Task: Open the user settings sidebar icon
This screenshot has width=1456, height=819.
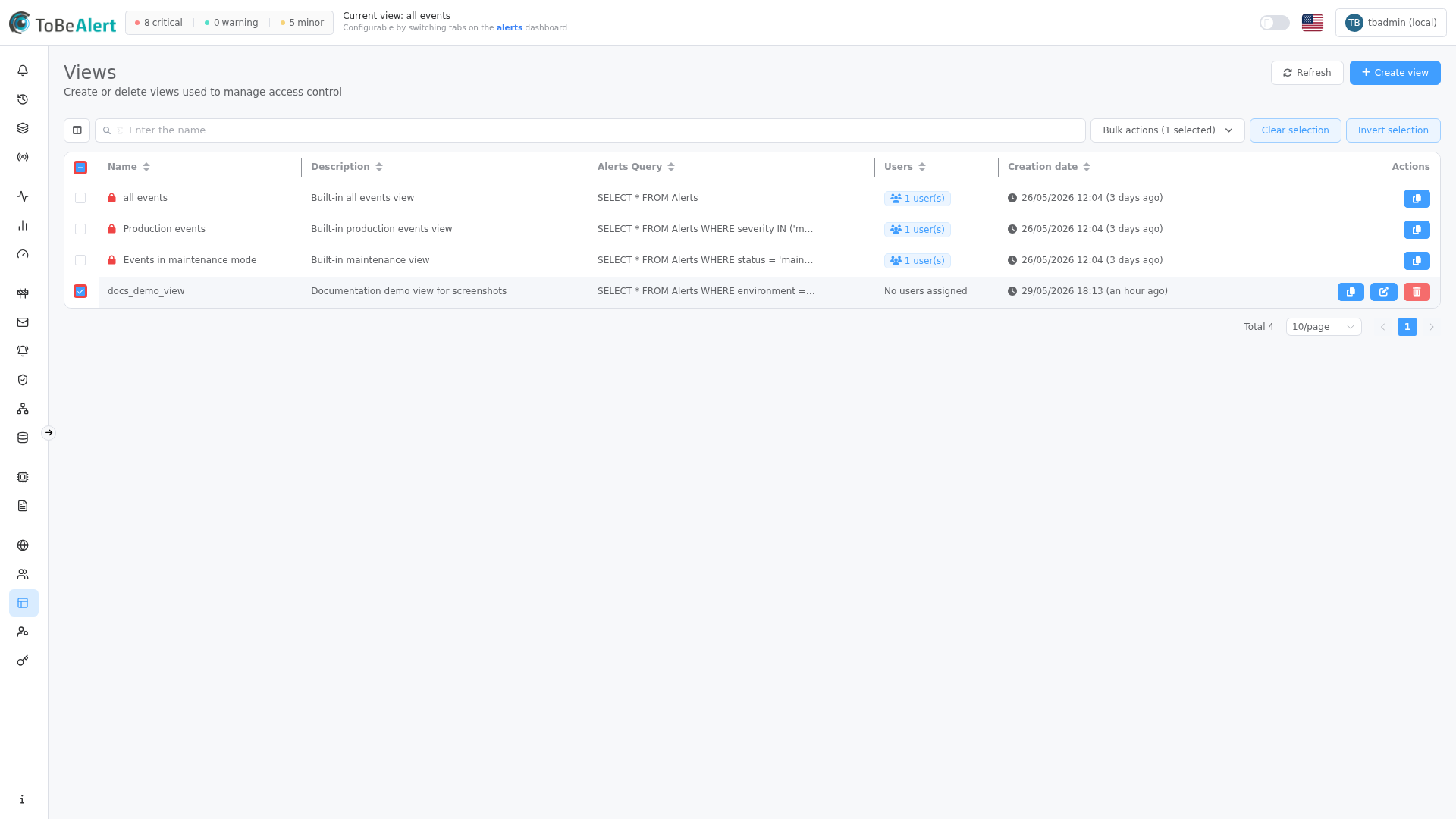Action: [x=23, y=632]
